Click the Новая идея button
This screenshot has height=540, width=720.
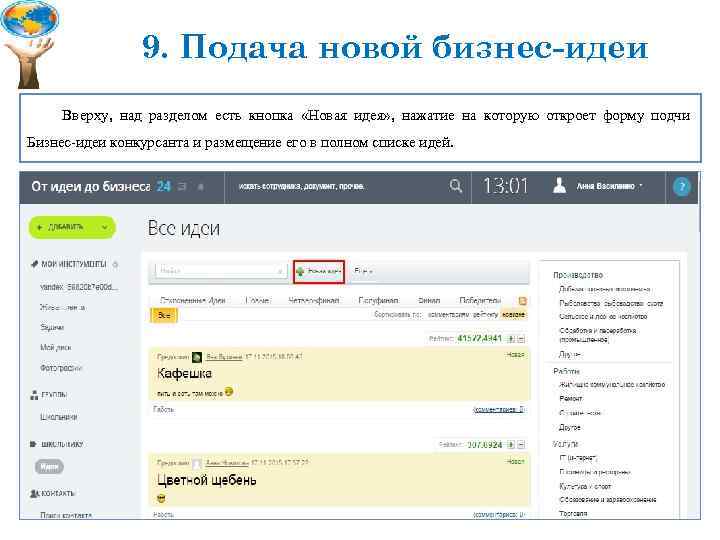[x=319, y=272]
